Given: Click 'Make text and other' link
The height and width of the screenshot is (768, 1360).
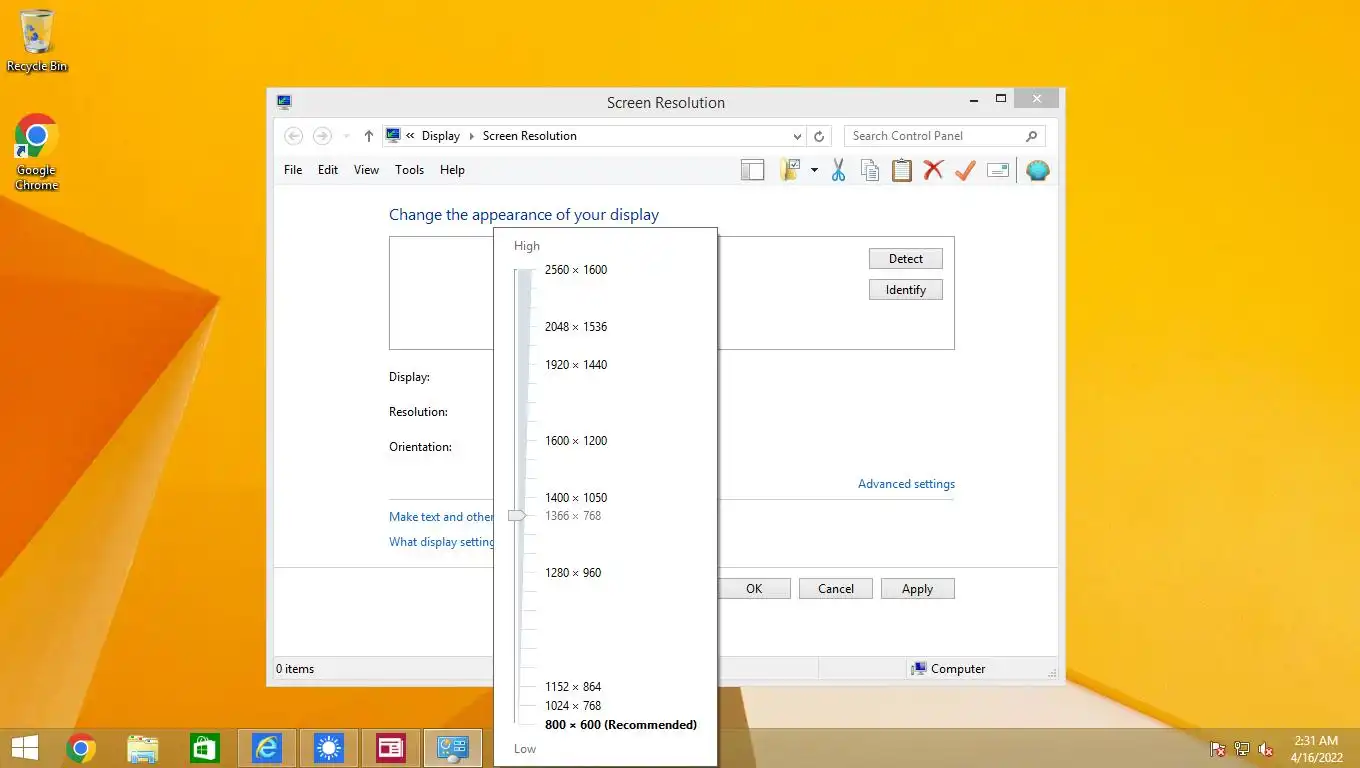Looking at the screenshot, I should [x=441, y=517].
